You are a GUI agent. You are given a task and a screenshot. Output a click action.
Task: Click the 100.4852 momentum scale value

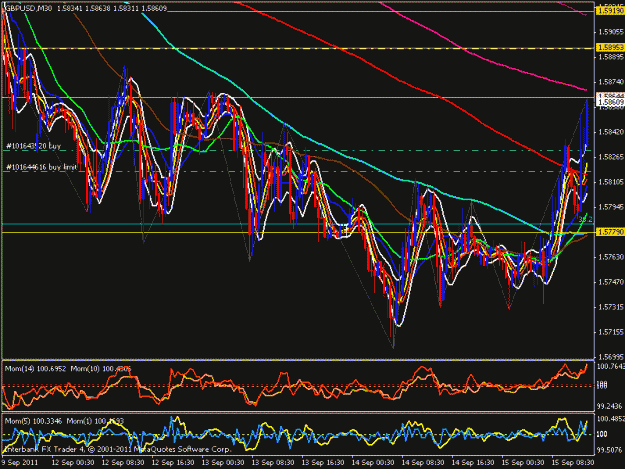click(x=611, y=419)
